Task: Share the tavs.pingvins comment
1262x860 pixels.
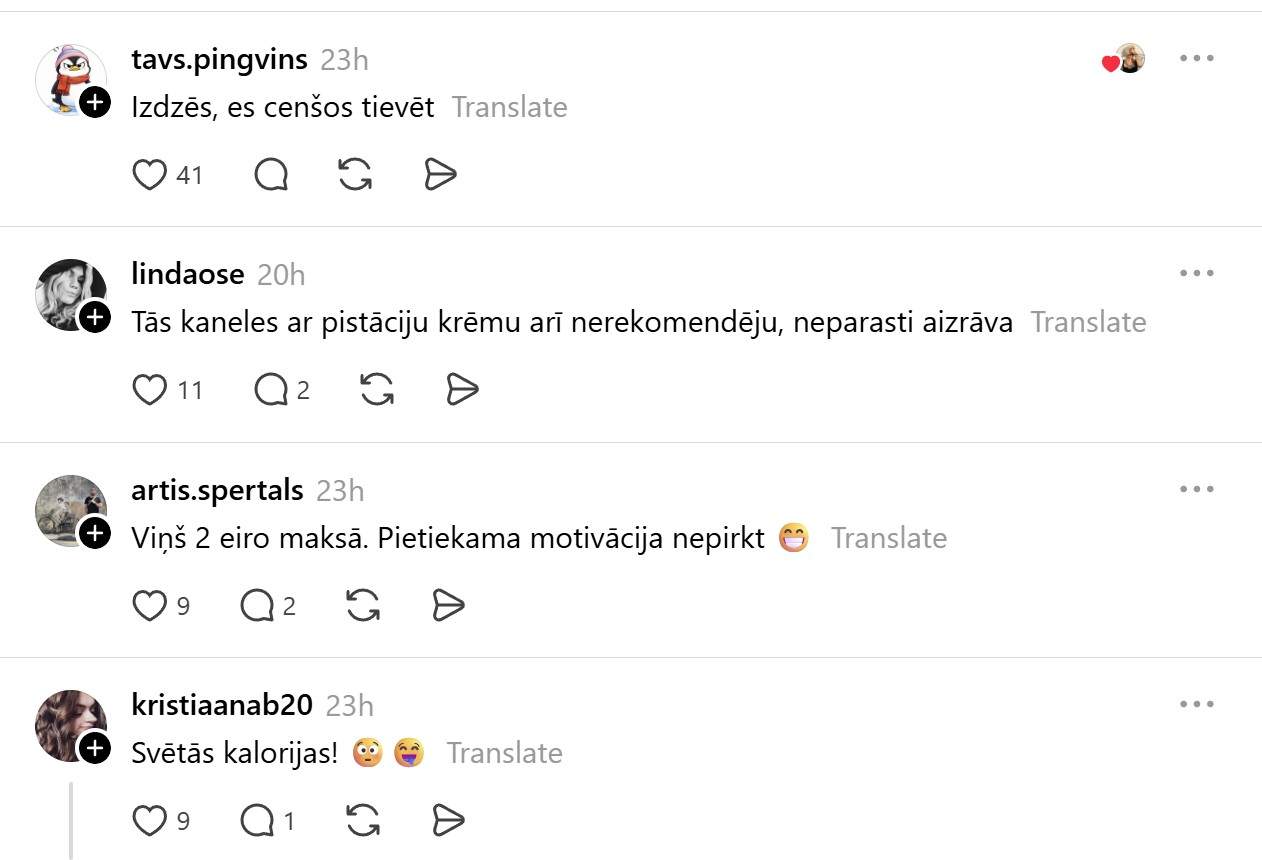Action: click(x=440, y=175)
